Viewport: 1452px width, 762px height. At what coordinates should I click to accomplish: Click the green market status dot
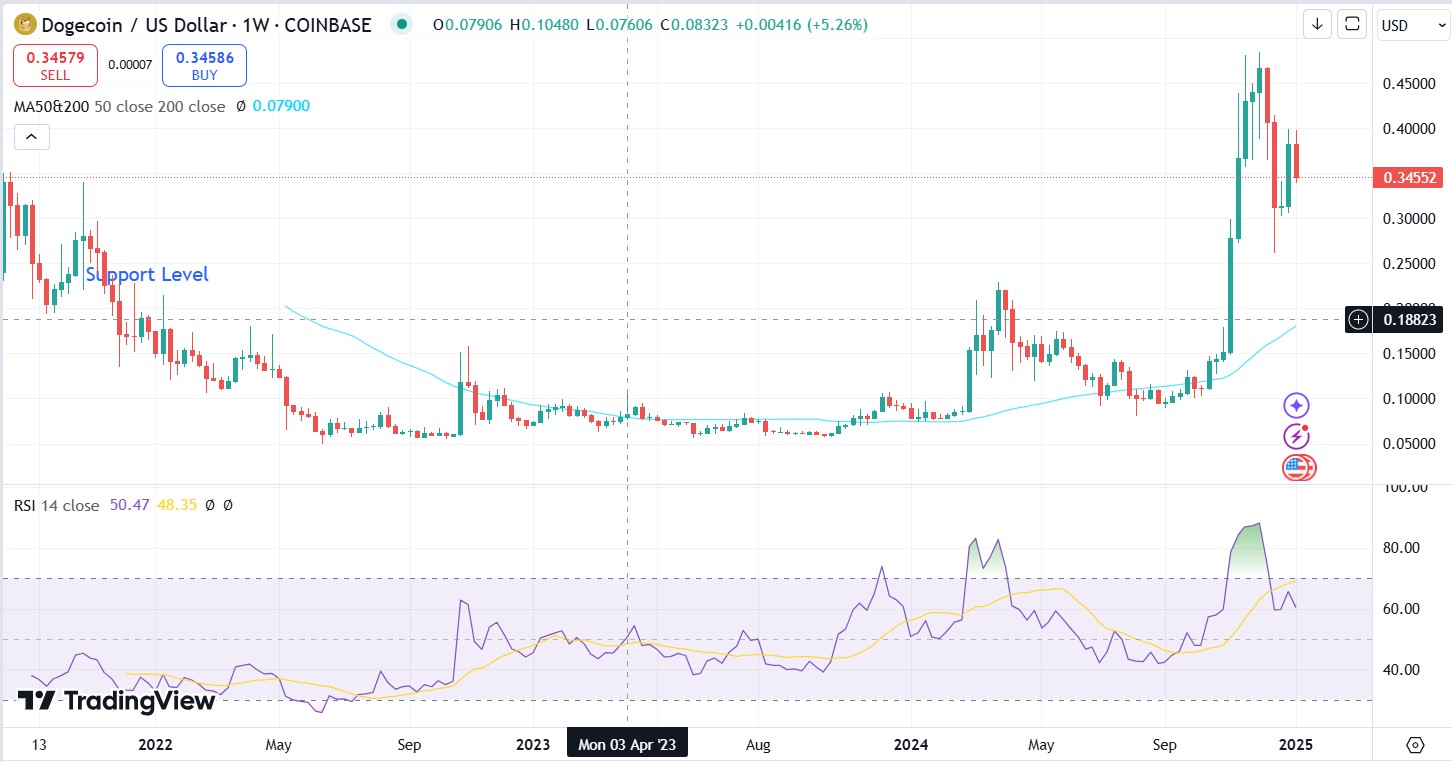402,24
